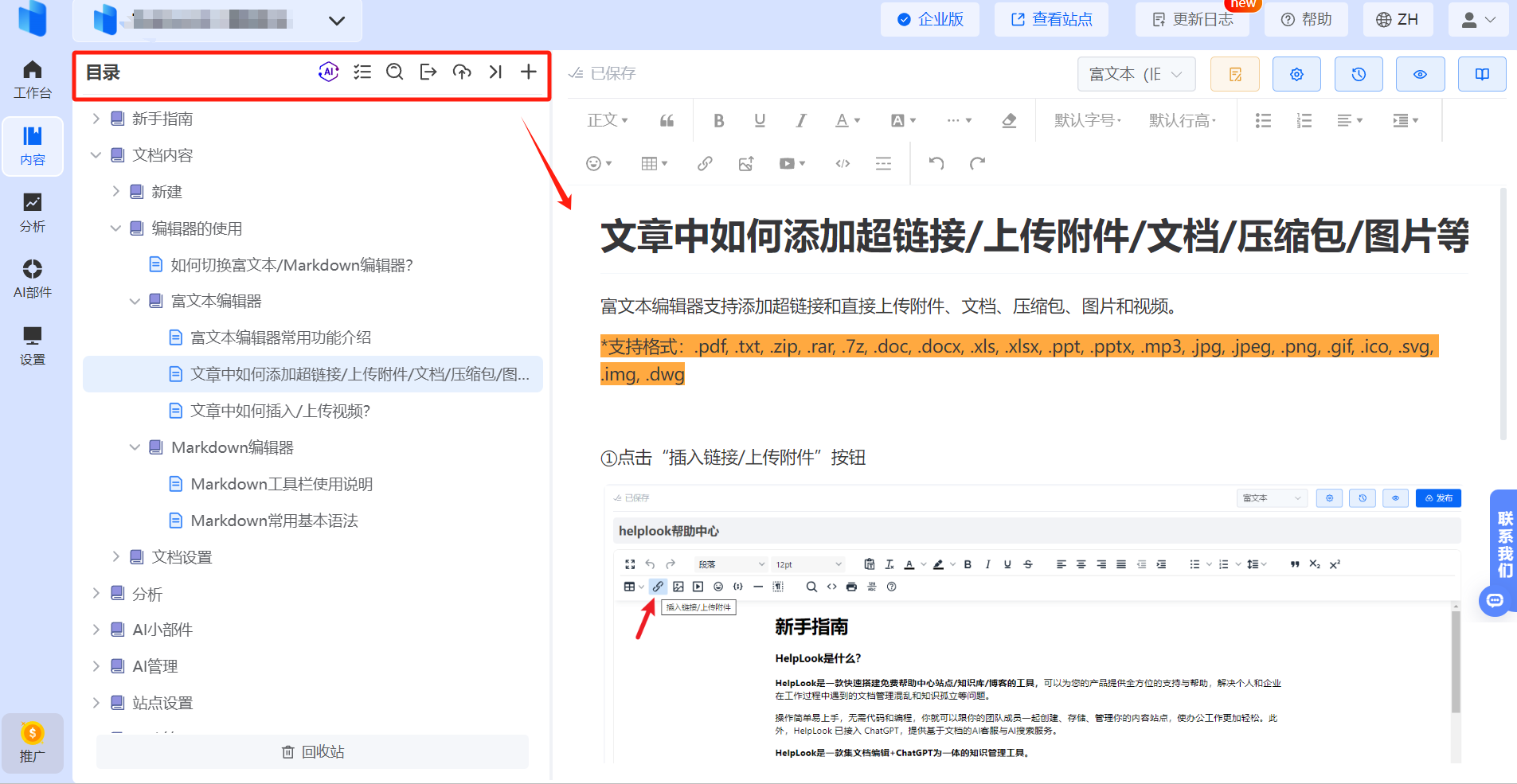Image resolution: width=1517 pixels, height=784 pixels.
Task: Toggle italic formatting
Action: pyautogui.click(x=801, y=121)
